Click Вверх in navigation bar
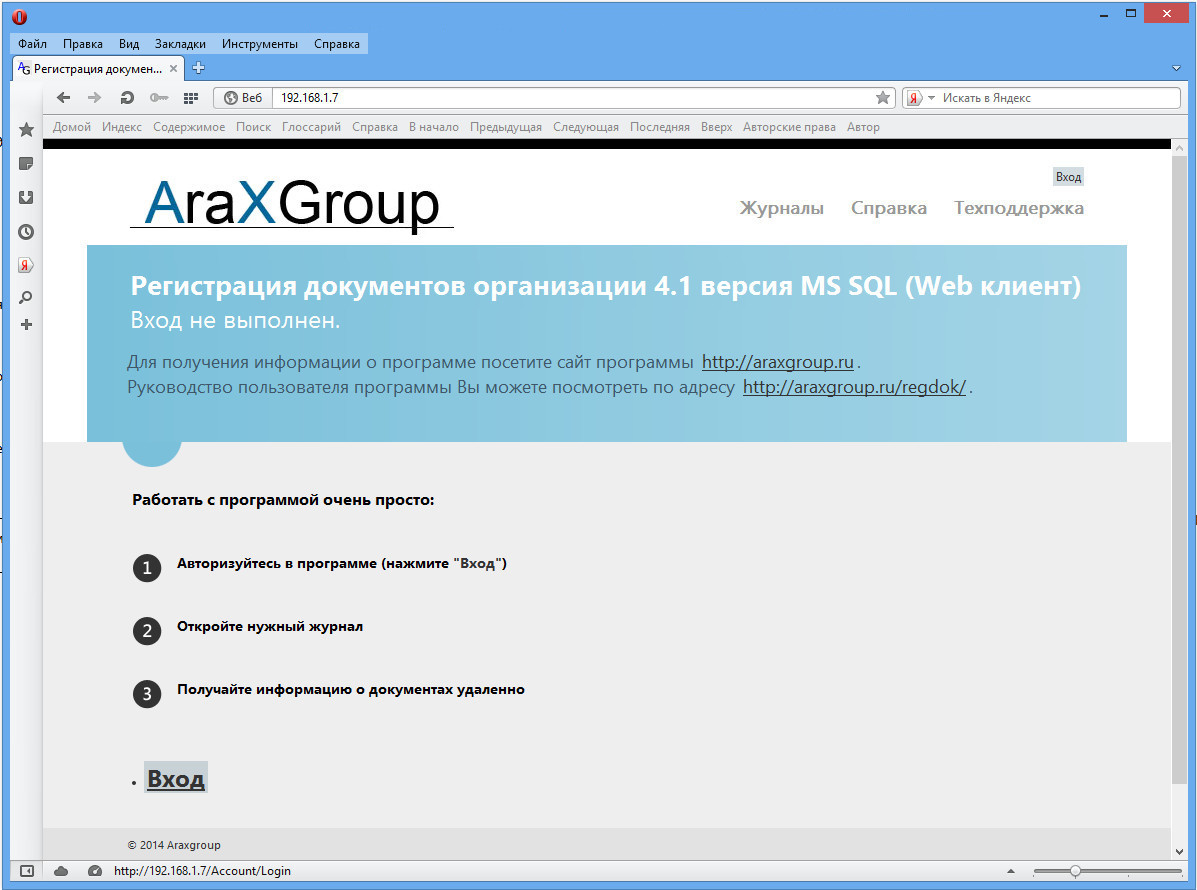 (x=717, y=127)
